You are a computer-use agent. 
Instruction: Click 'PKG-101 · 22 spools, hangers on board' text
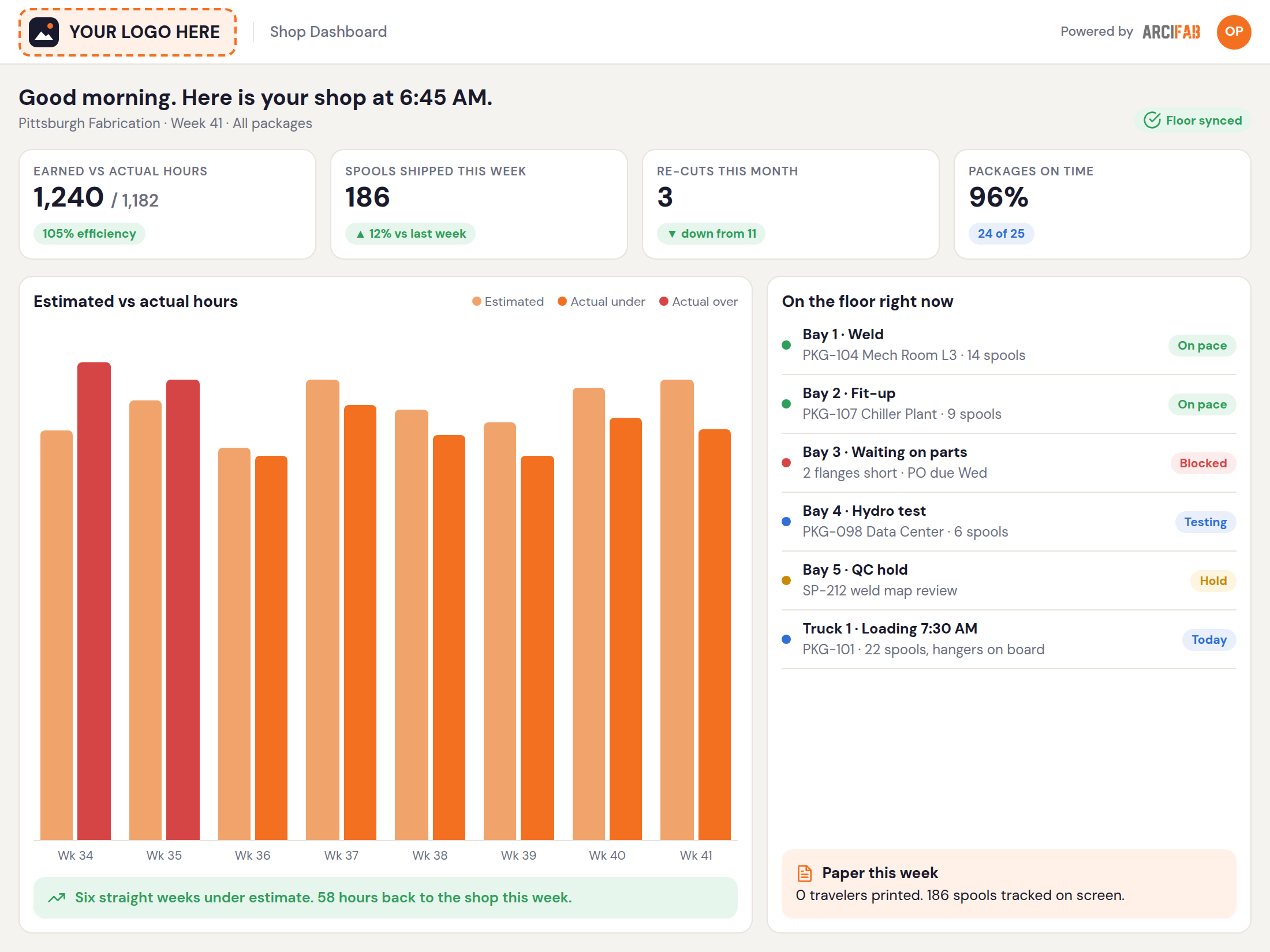tap(924, 650)
